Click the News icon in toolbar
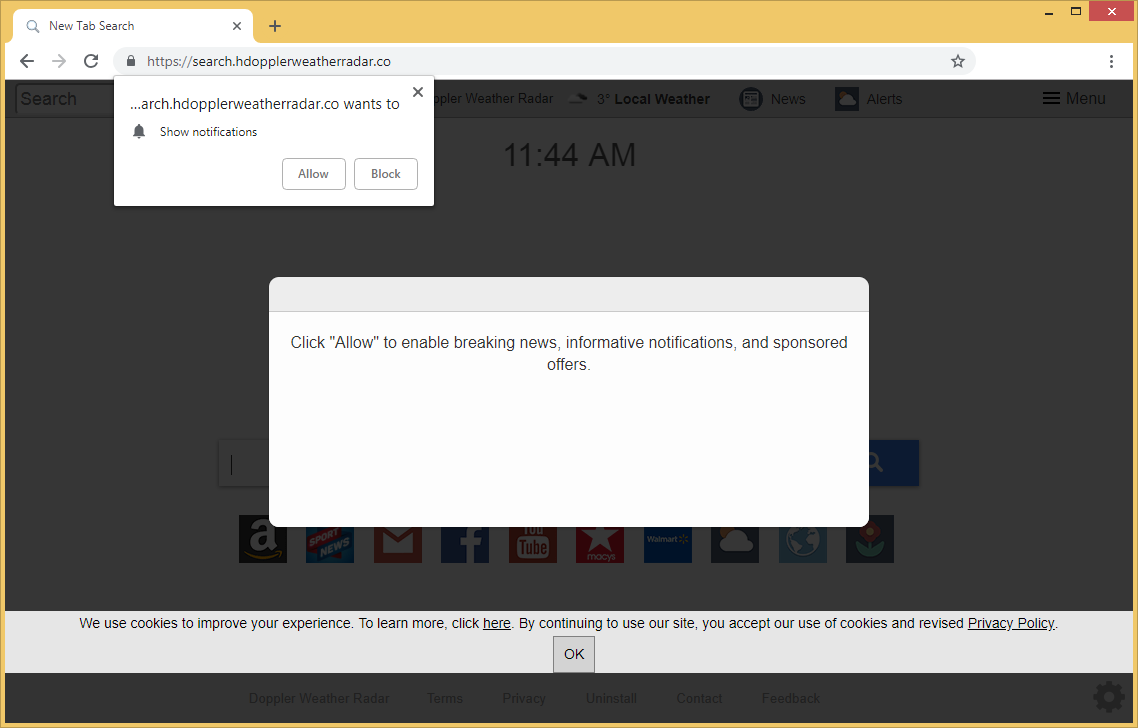 coord(750,99)
